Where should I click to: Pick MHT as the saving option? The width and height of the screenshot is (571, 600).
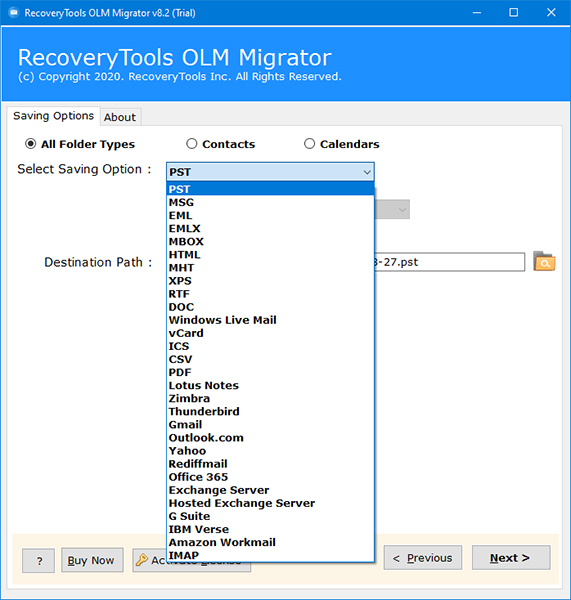pyautogui.click(x=270, y=267)
